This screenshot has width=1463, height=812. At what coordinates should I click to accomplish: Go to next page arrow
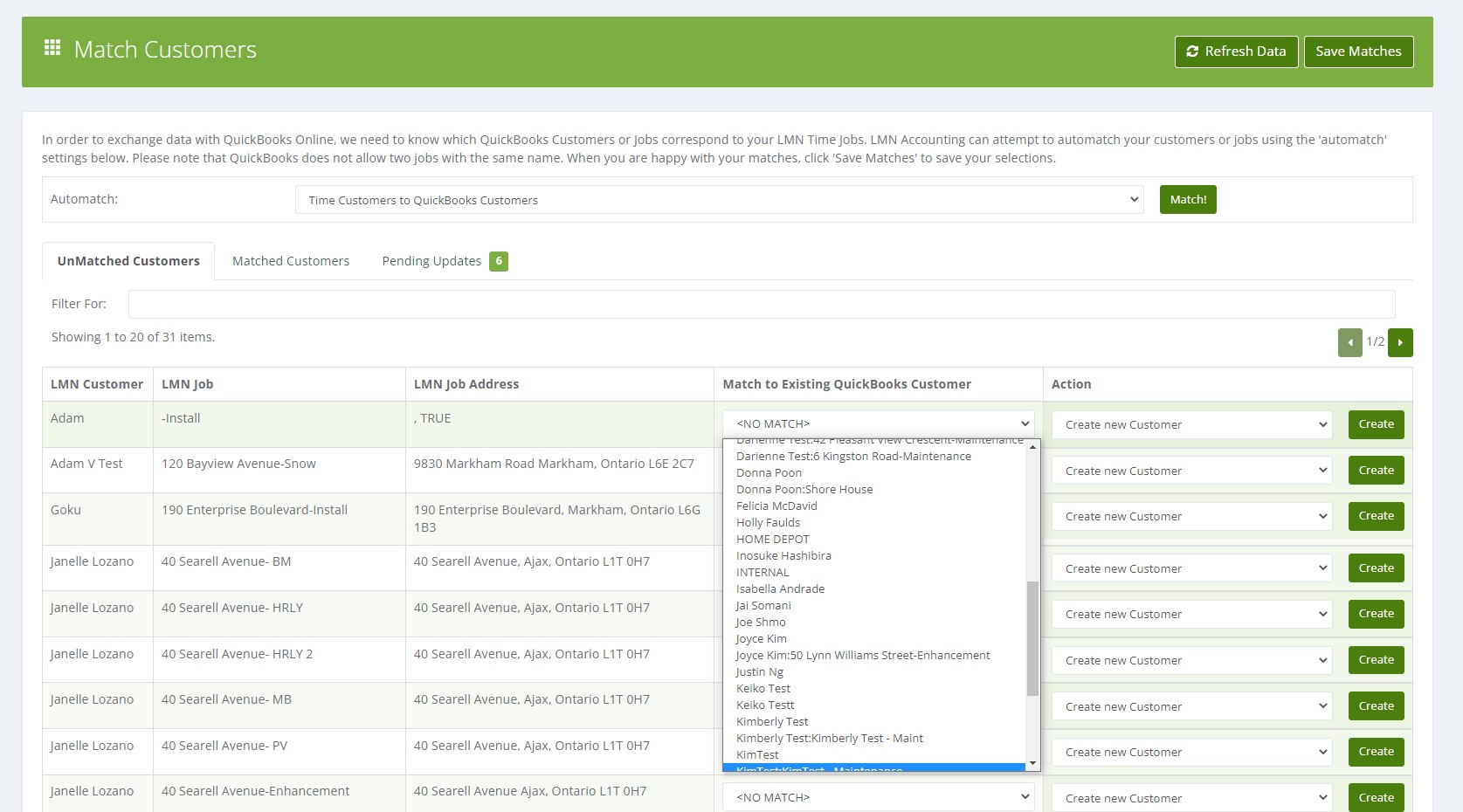(x=1400, y=342)
